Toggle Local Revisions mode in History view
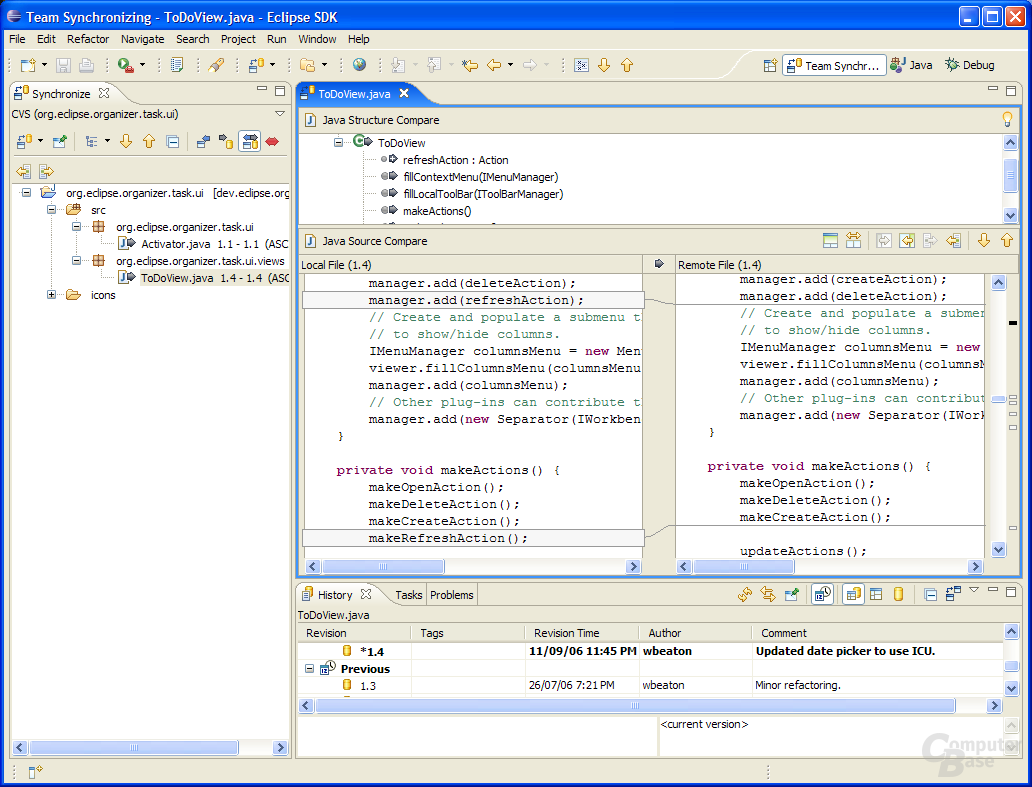1032x787 pixels. (x=876, y=595)
